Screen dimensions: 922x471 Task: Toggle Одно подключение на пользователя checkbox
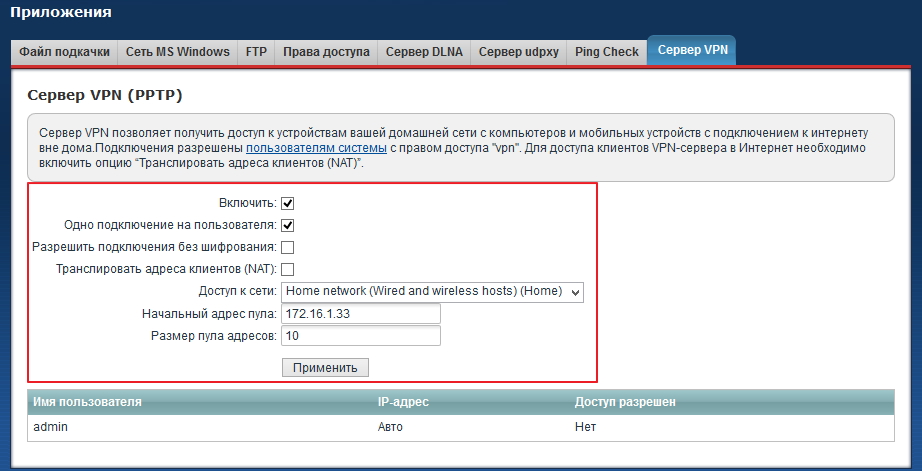(x=288, y=225)
